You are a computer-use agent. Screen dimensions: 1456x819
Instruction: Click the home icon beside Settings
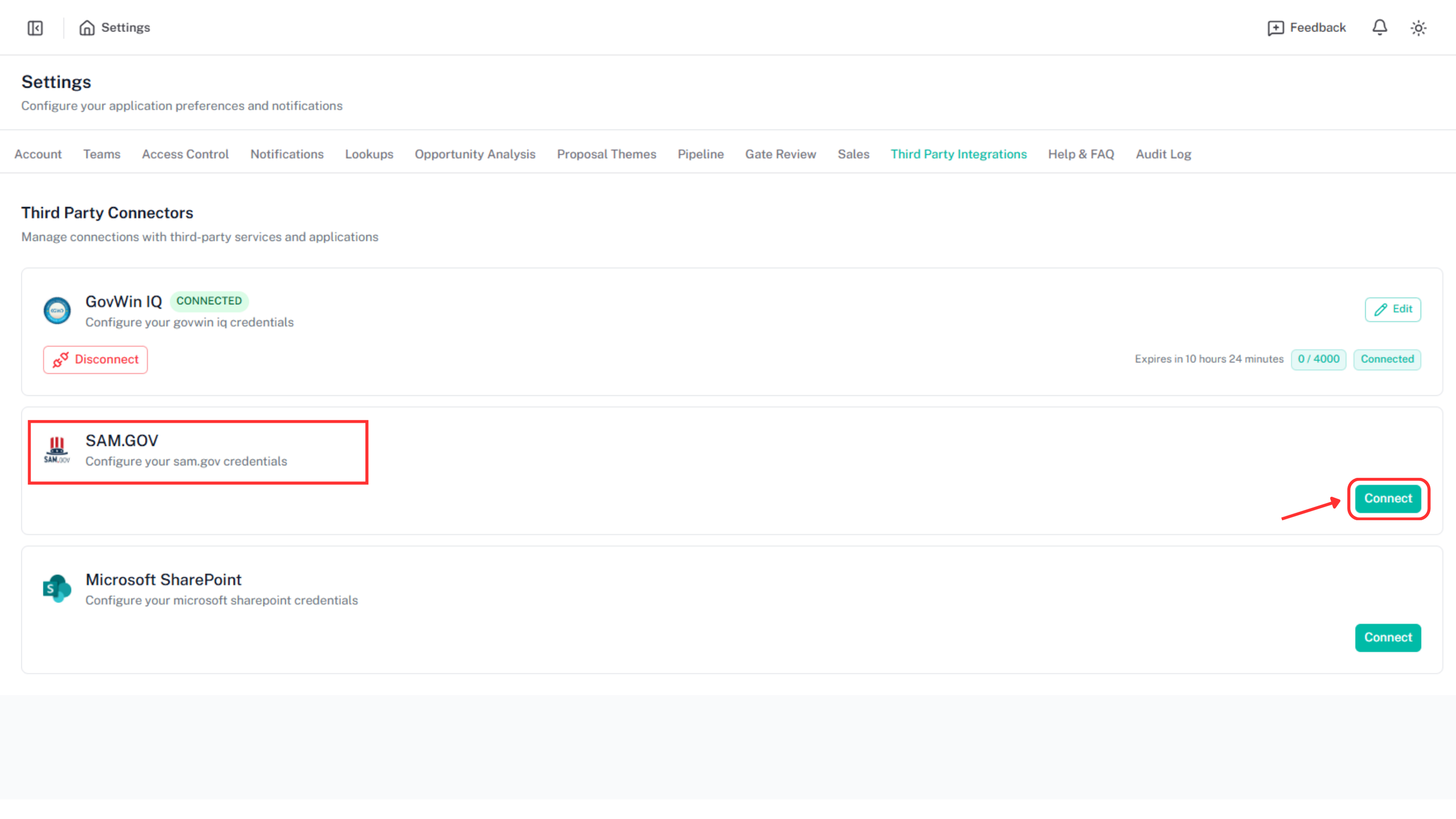(86, 28)
